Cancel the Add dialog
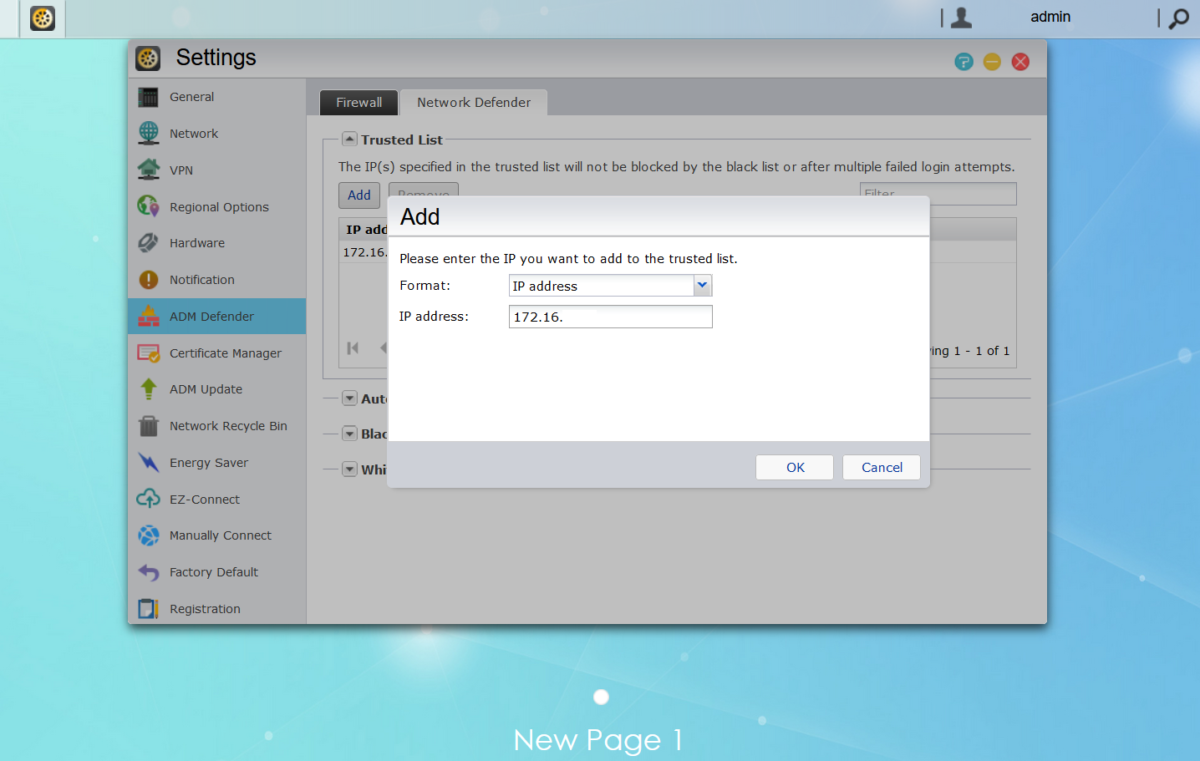Screen dimensions: 1200x761 pos(881,467)
